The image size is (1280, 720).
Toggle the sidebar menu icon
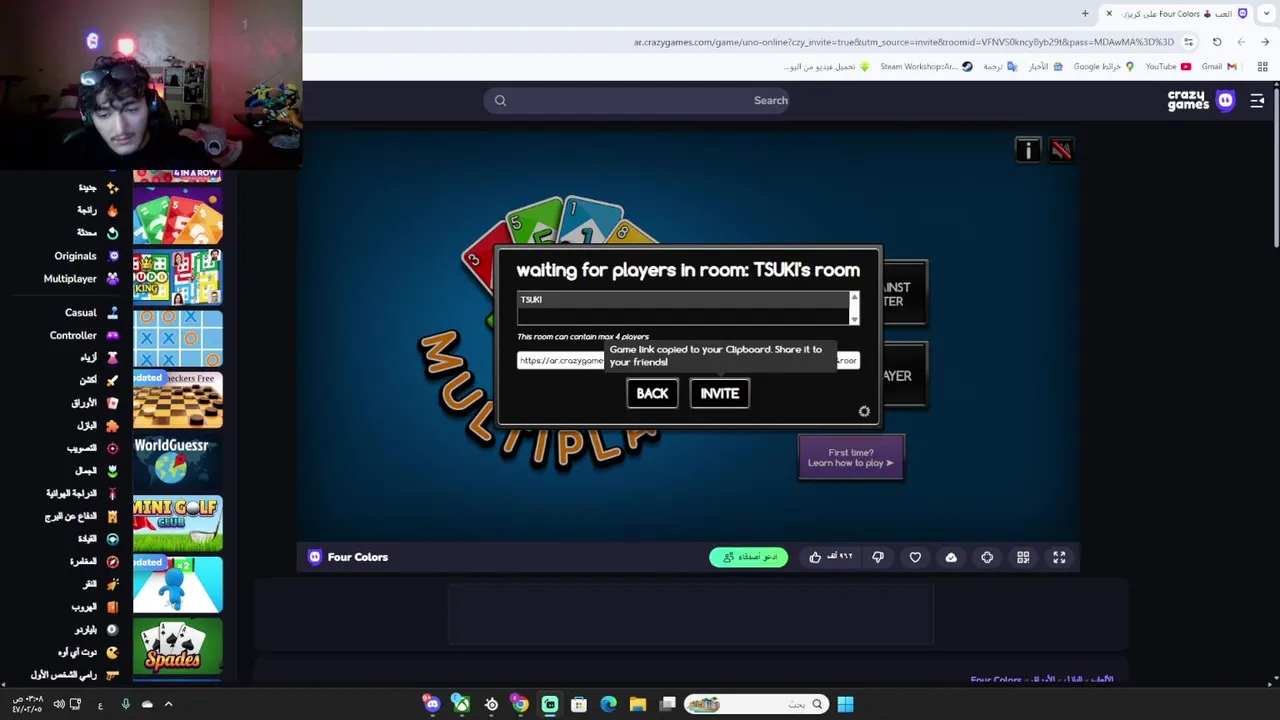pos(1257,100)
